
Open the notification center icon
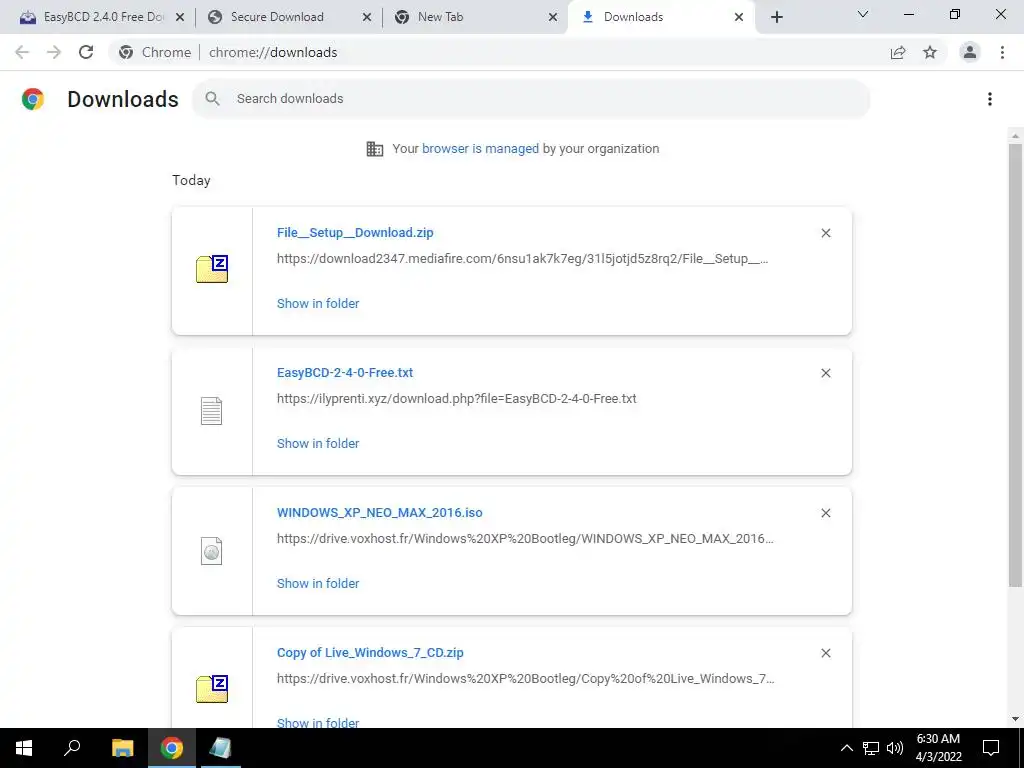point(991,748)
